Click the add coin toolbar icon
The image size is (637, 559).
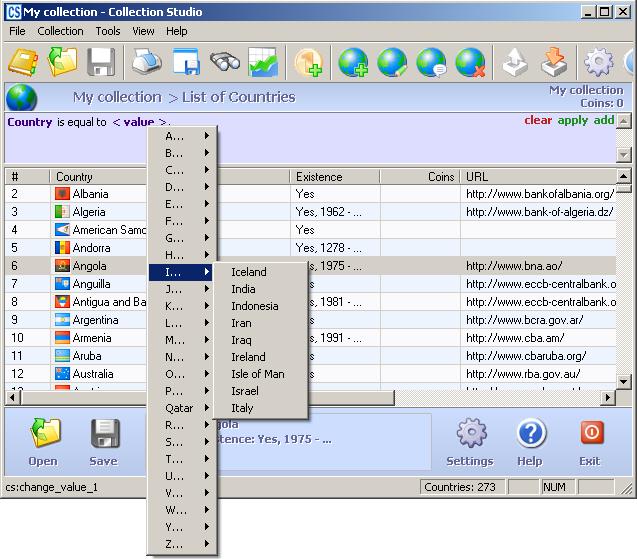308,62
